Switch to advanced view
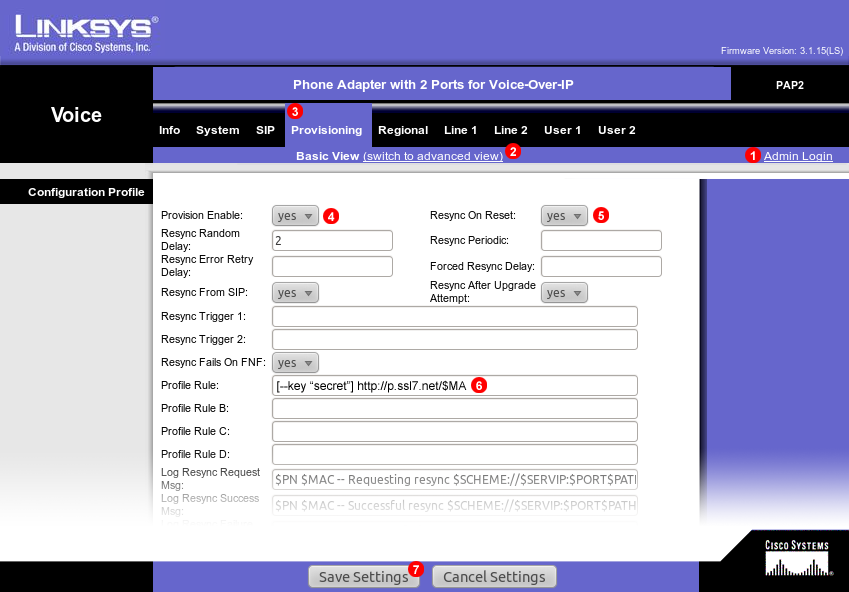The width and height of the screenshot is (849, 592). [x=435, y=156]
